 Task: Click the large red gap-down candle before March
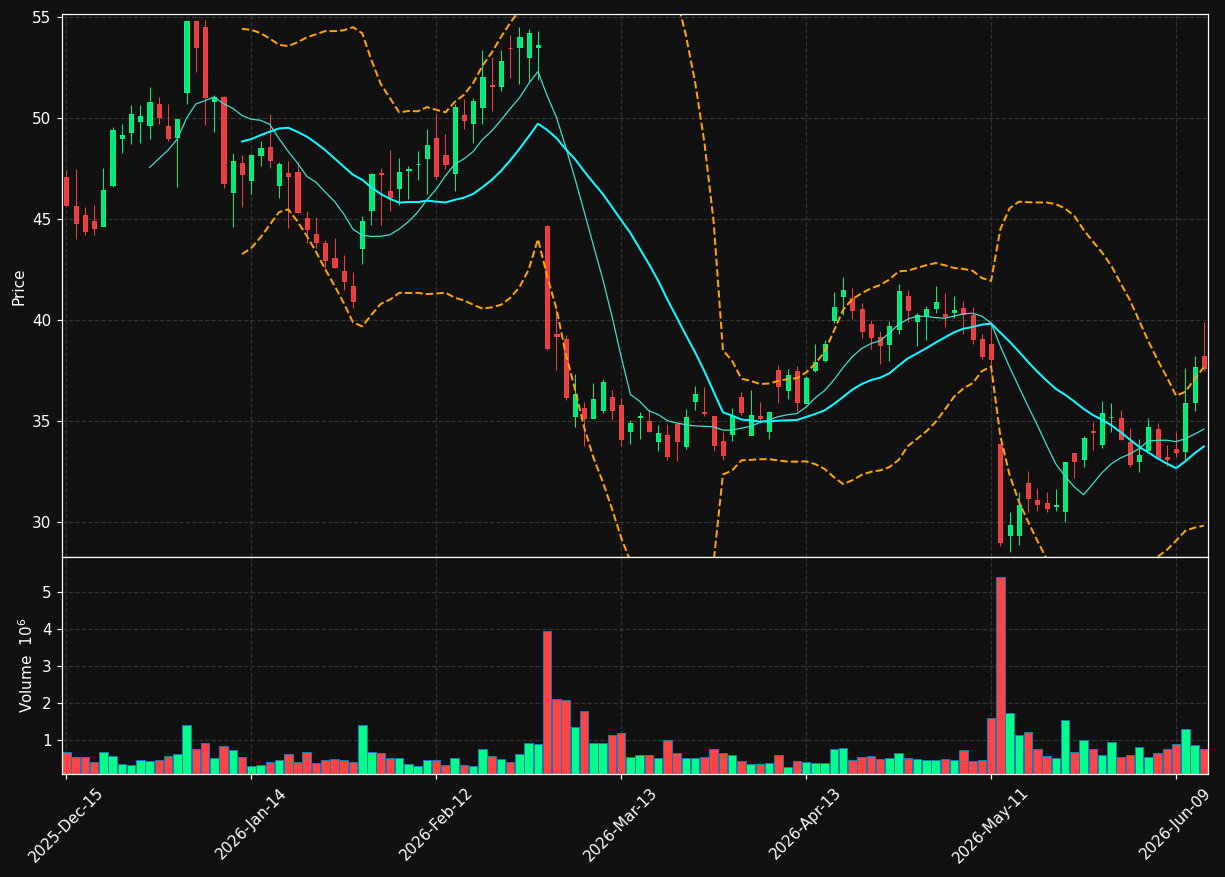point(547,287)
